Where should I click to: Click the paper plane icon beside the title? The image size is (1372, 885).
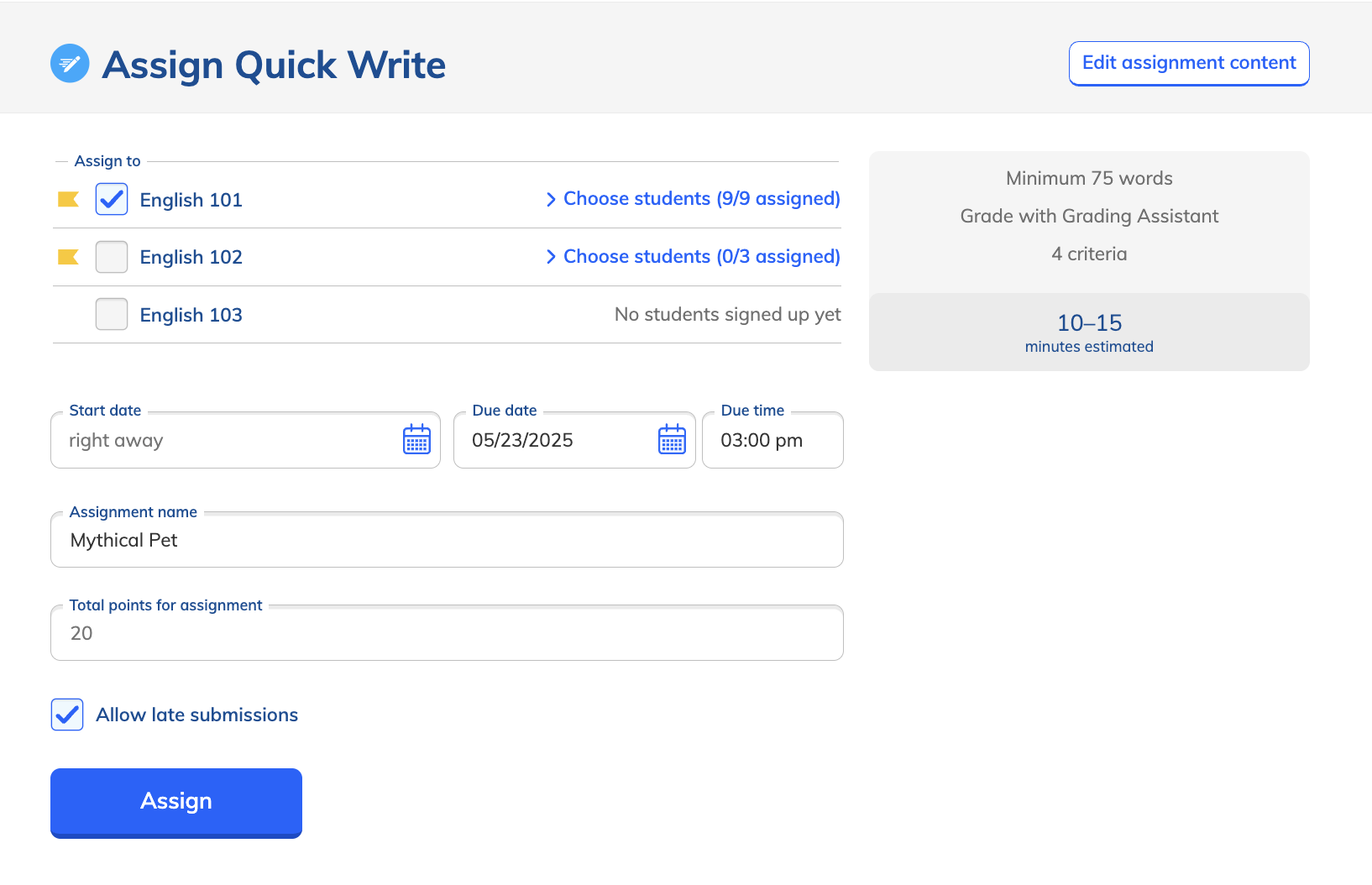(x=70, y=63)
